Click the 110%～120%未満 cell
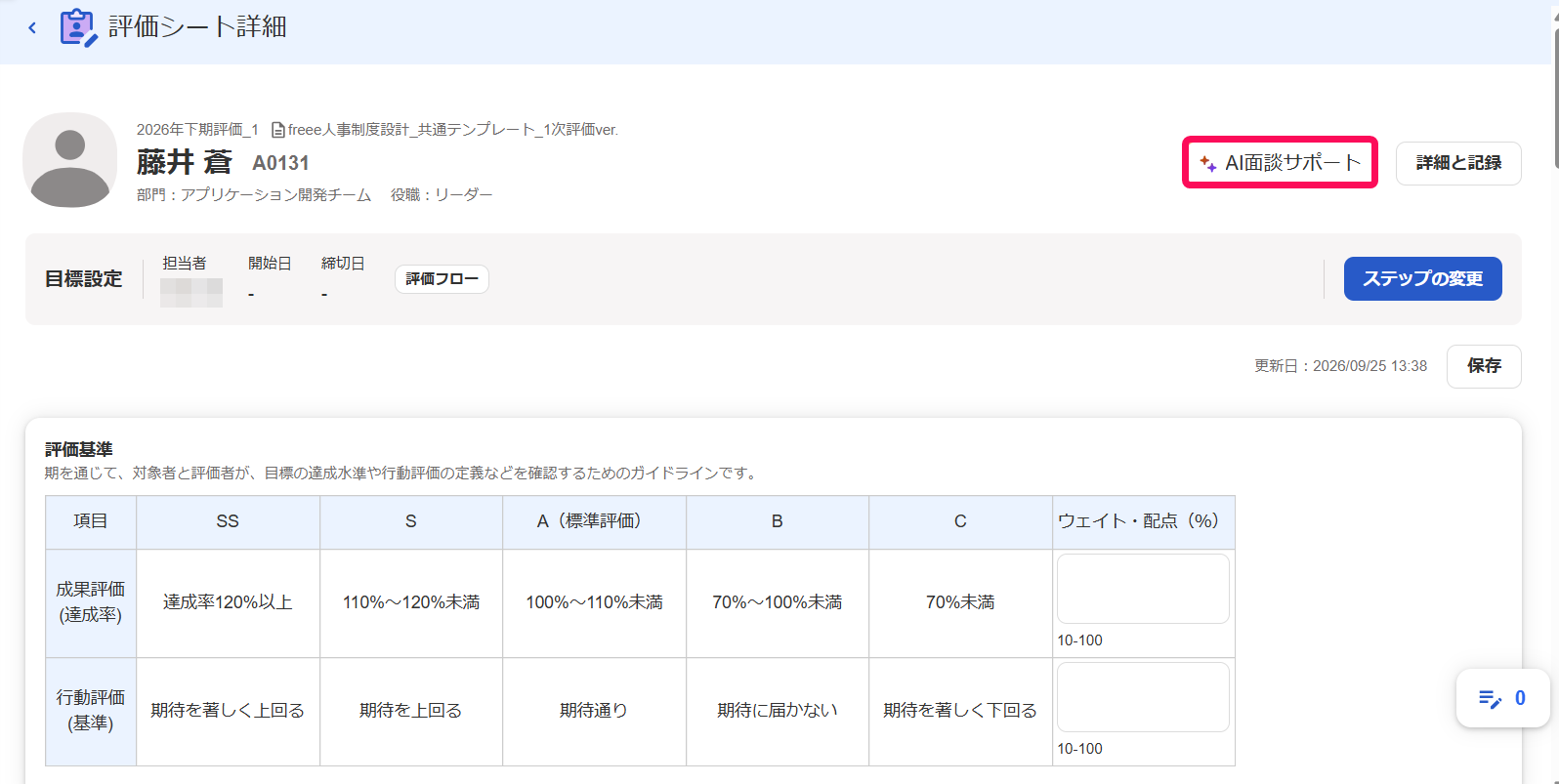The width and height of the screenshot is (1559, 784). 411,602
